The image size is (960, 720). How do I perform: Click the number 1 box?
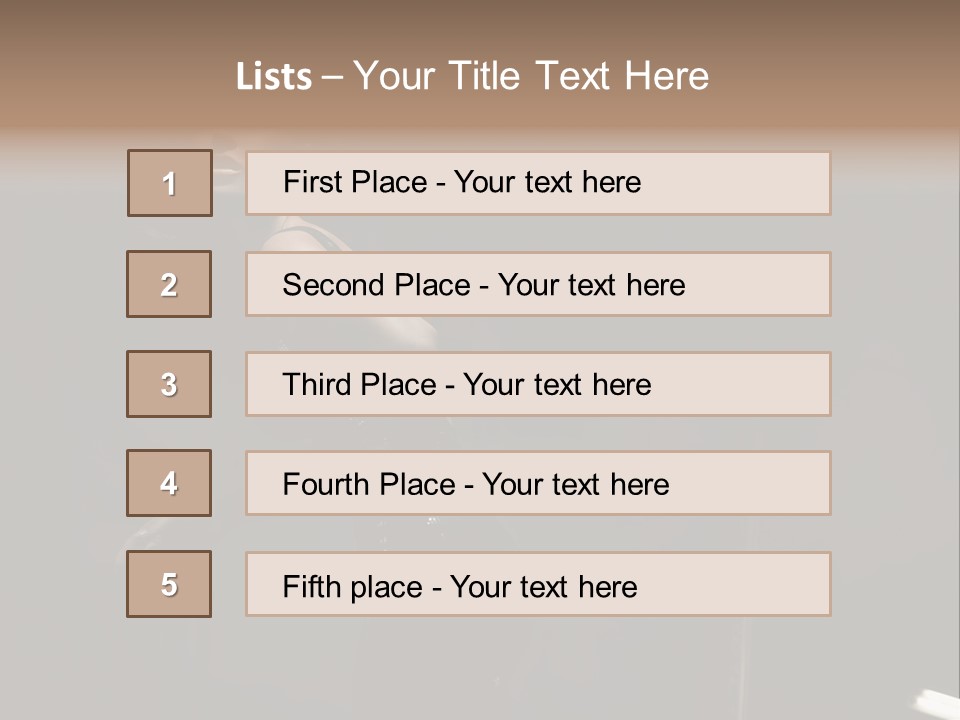pos(170,183)
